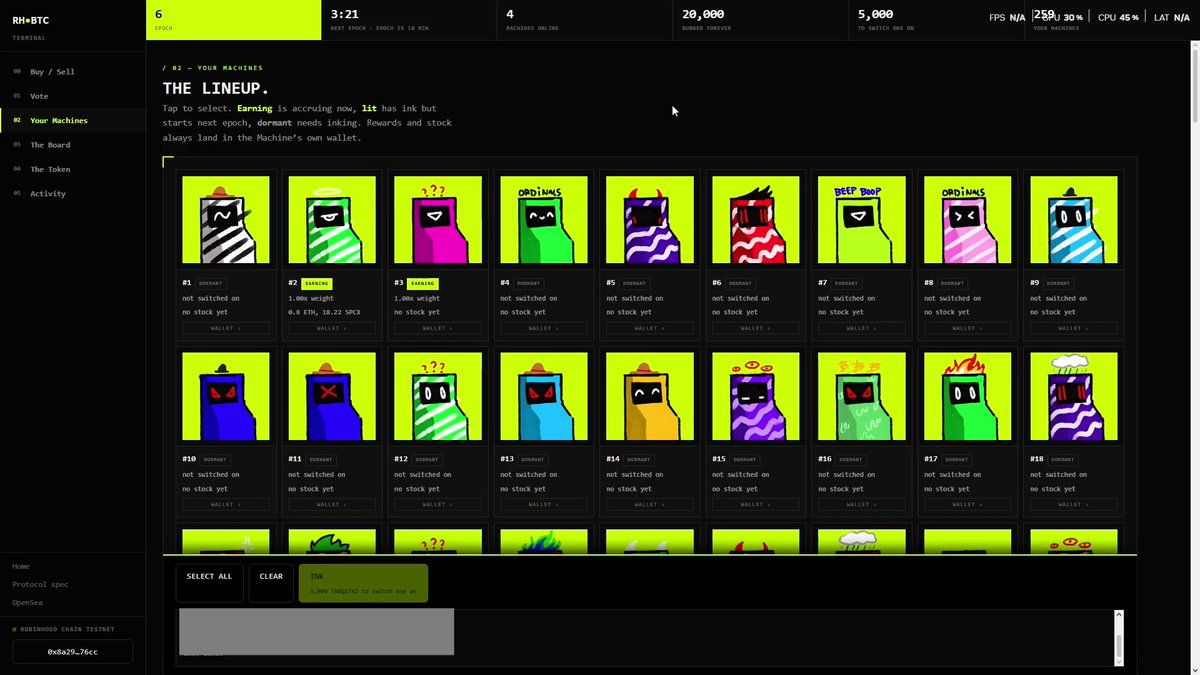Pick machine #15 purple wavy image
Image resolution: width=1200 pixels, height=675 pixels.
pyautogui.click(x=756, y=396)
